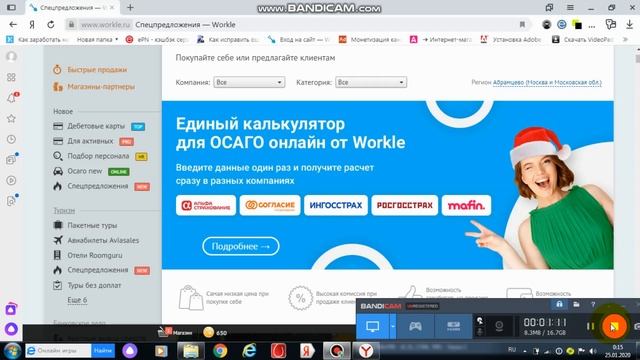
Task: Select the Ингосстрах logo
Action: click(336, 205)
